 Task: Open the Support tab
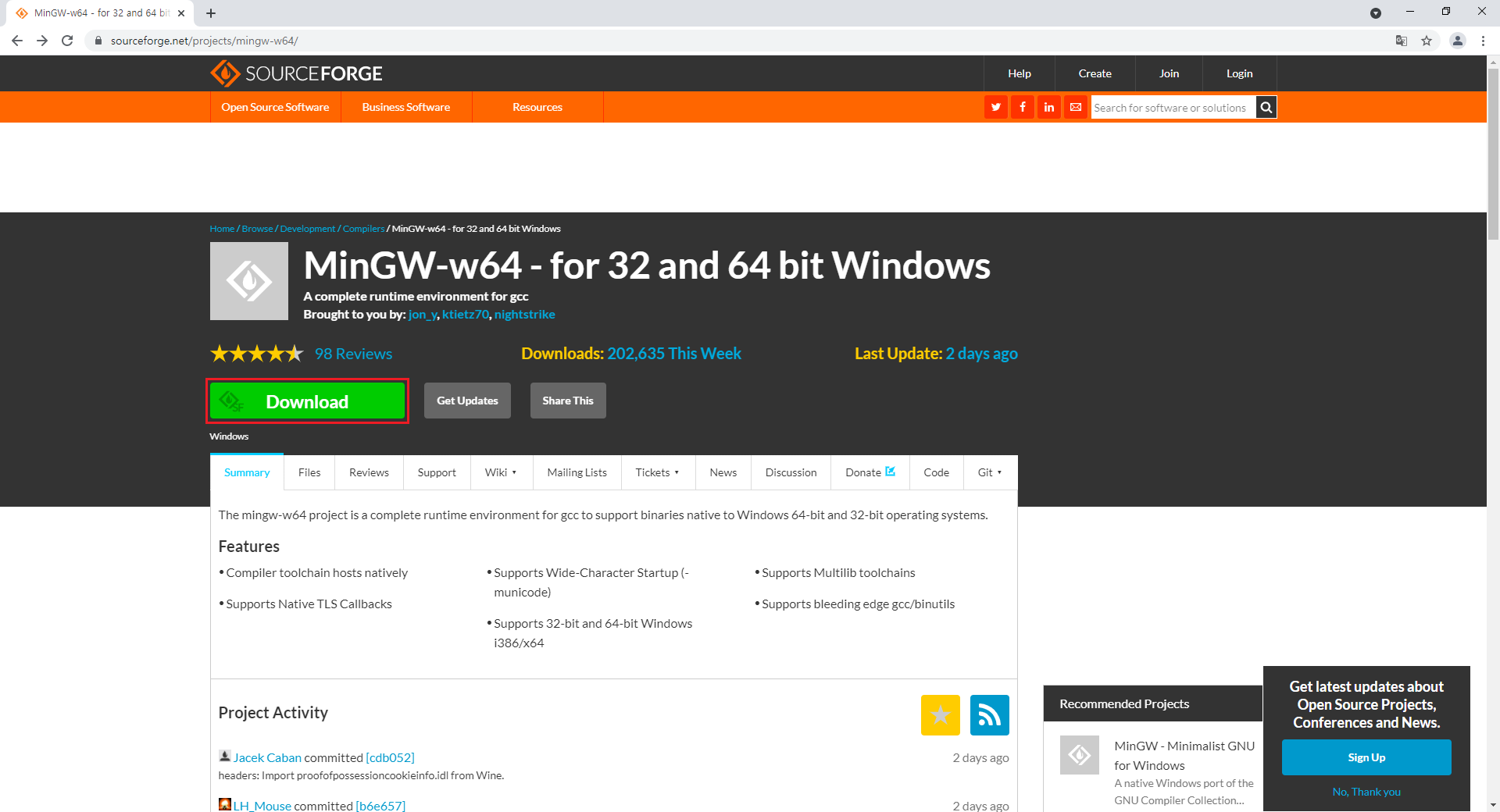[437, 472]
